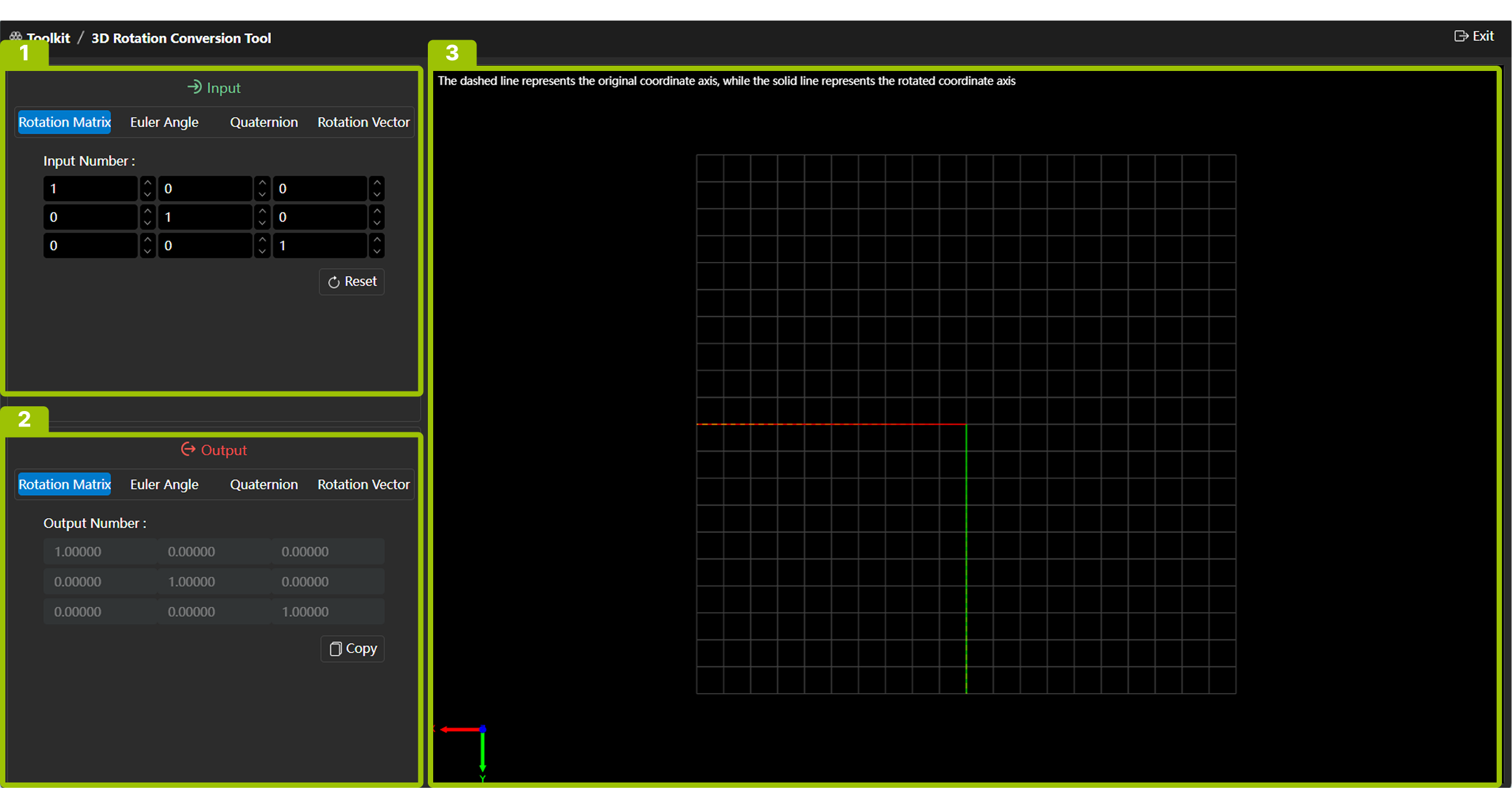Click the red X axis gizmo arrow
This screenshot has height=802, width=1512.
[x=459, y=729]
